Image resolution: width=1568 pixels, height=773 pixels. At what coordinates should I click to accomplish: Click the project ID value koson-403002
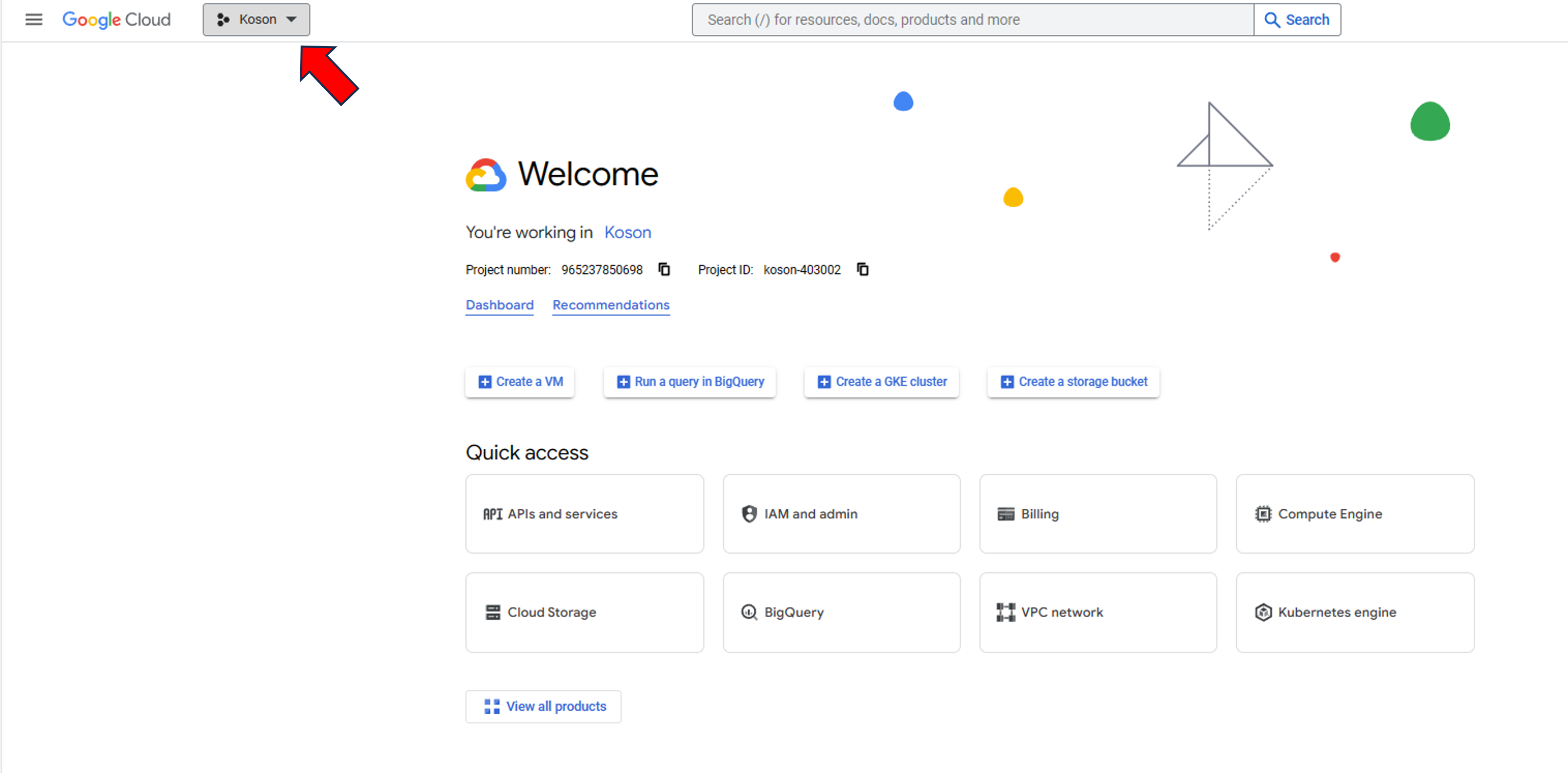click(x=802, y=270)
